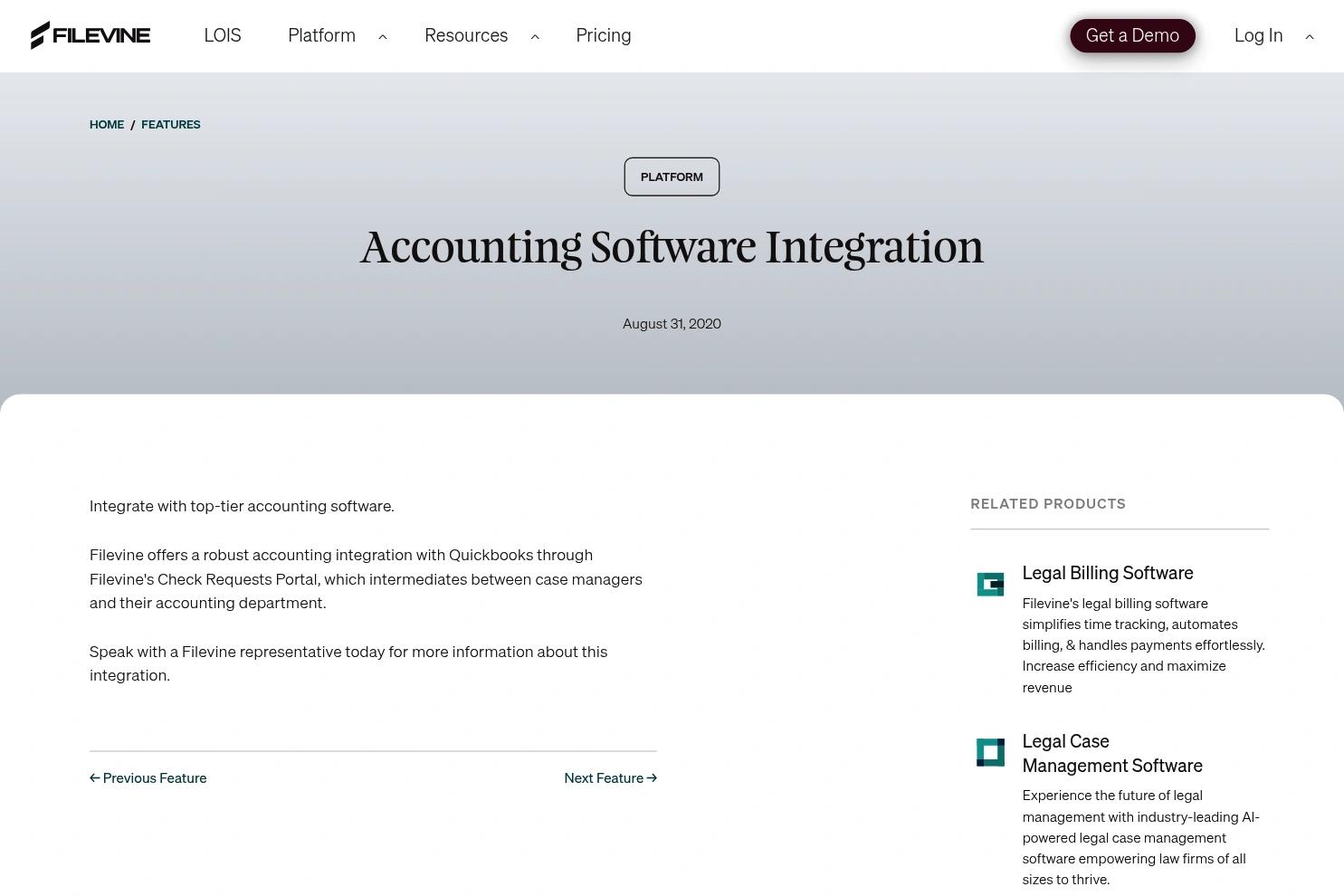
Task: Open the Resources menu item
Action: click(x=466, y=35)
